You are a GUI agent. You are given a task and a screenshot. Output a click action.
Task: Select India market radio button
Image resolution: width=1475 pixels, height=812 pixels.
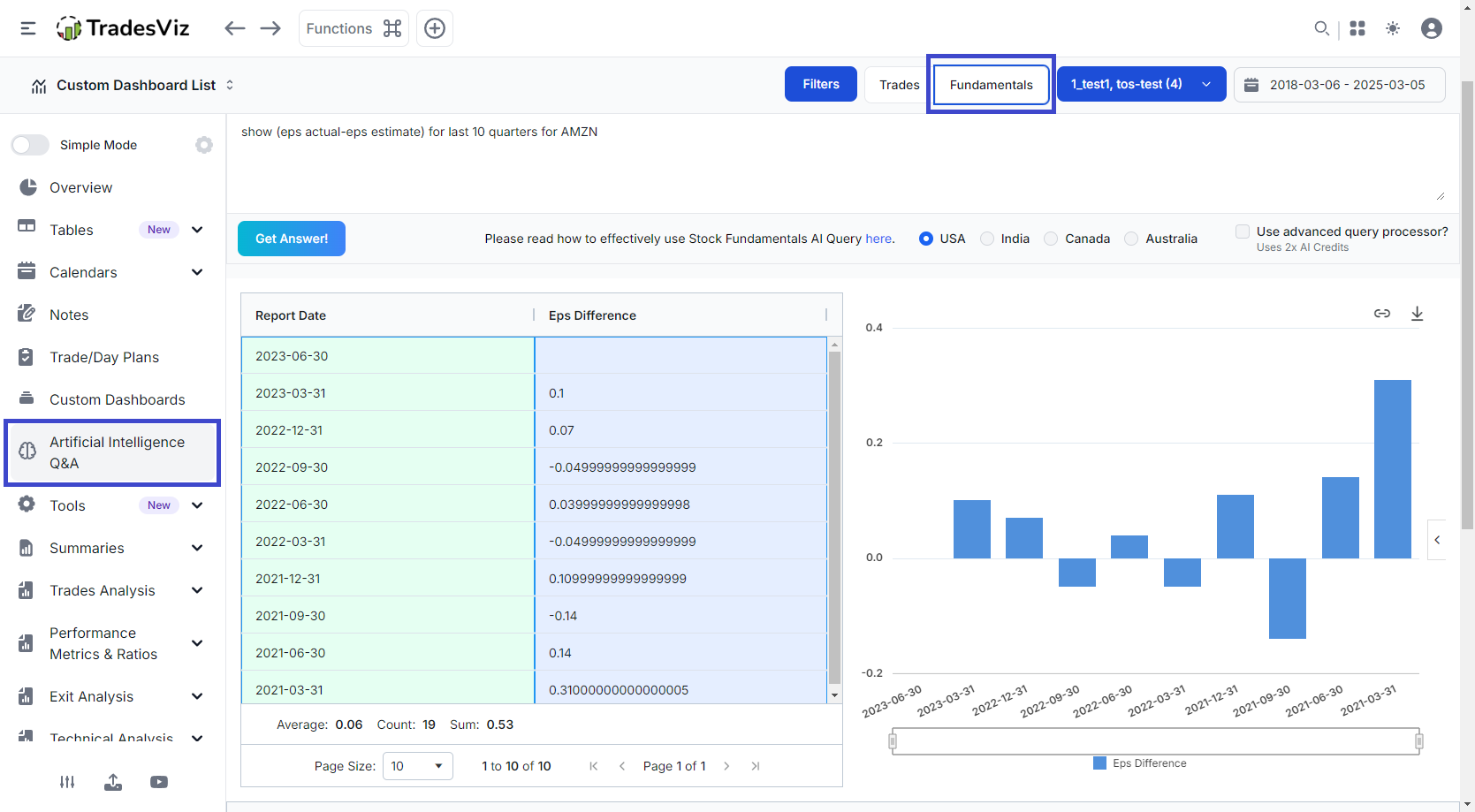[987, 239]
